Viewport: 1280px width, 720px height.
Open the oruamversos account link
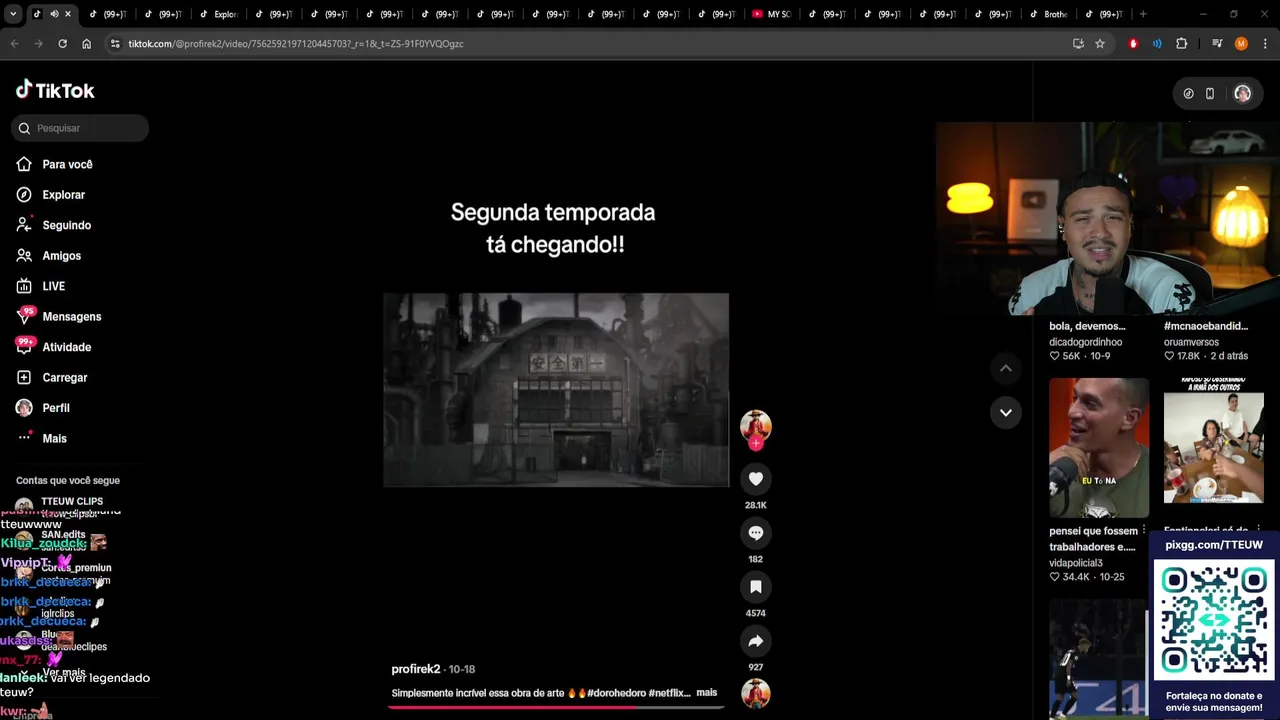click(1191, 342)
